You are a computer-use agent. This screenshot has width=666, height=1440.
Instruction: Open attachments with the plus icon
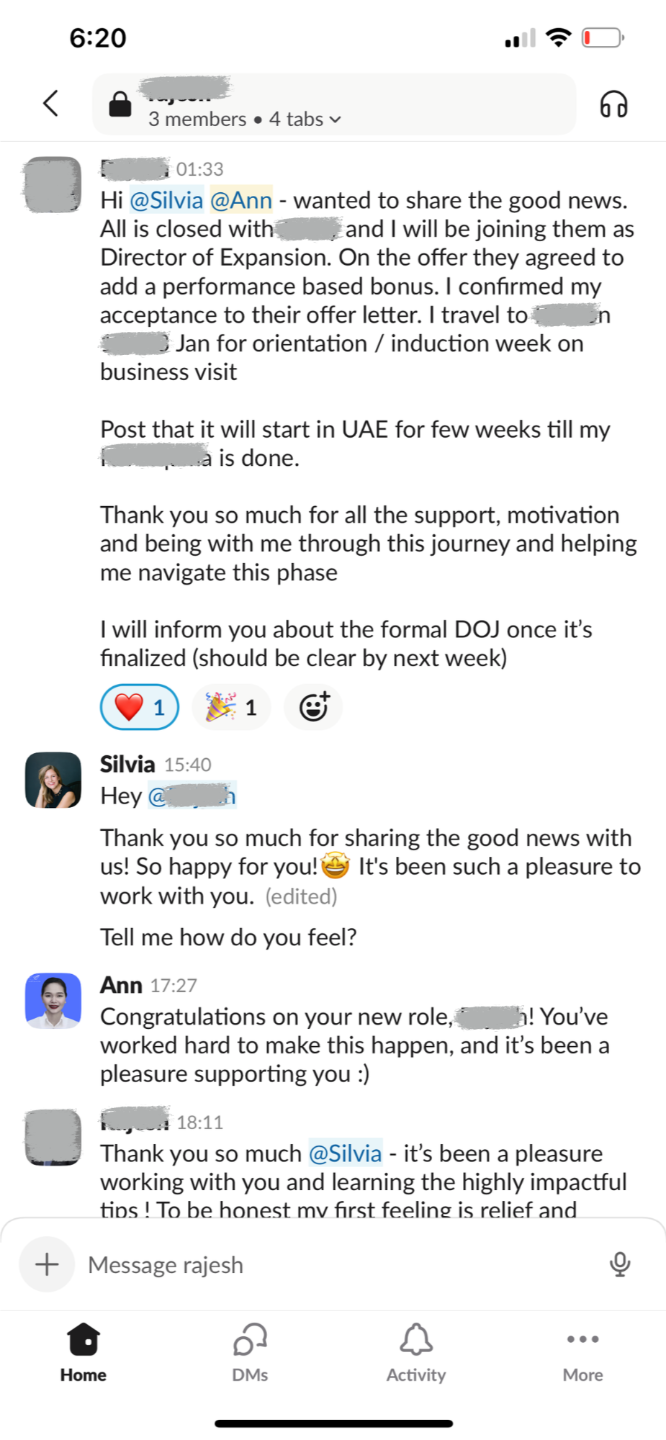point(46,1264)
